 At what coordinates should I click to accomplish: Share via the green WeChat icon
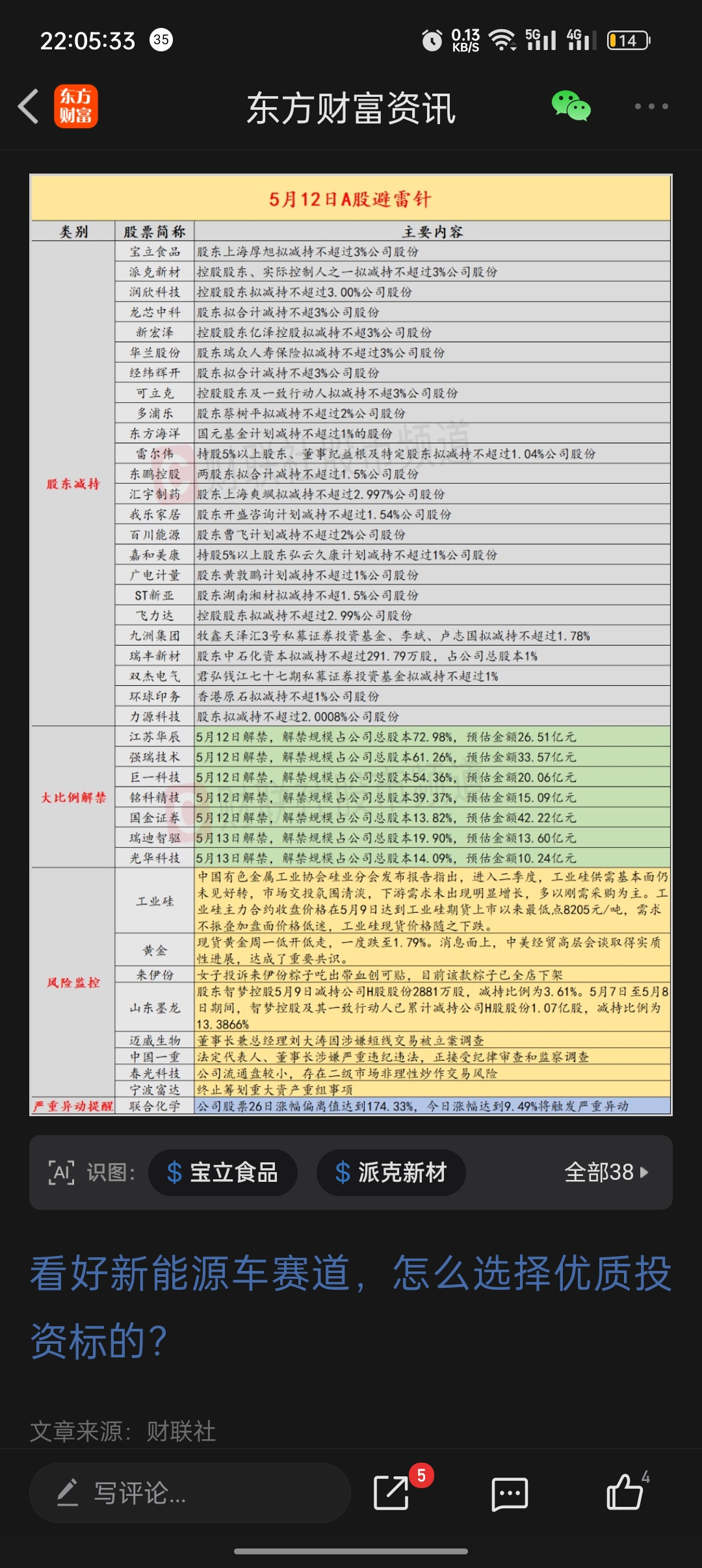click(571, 106)
